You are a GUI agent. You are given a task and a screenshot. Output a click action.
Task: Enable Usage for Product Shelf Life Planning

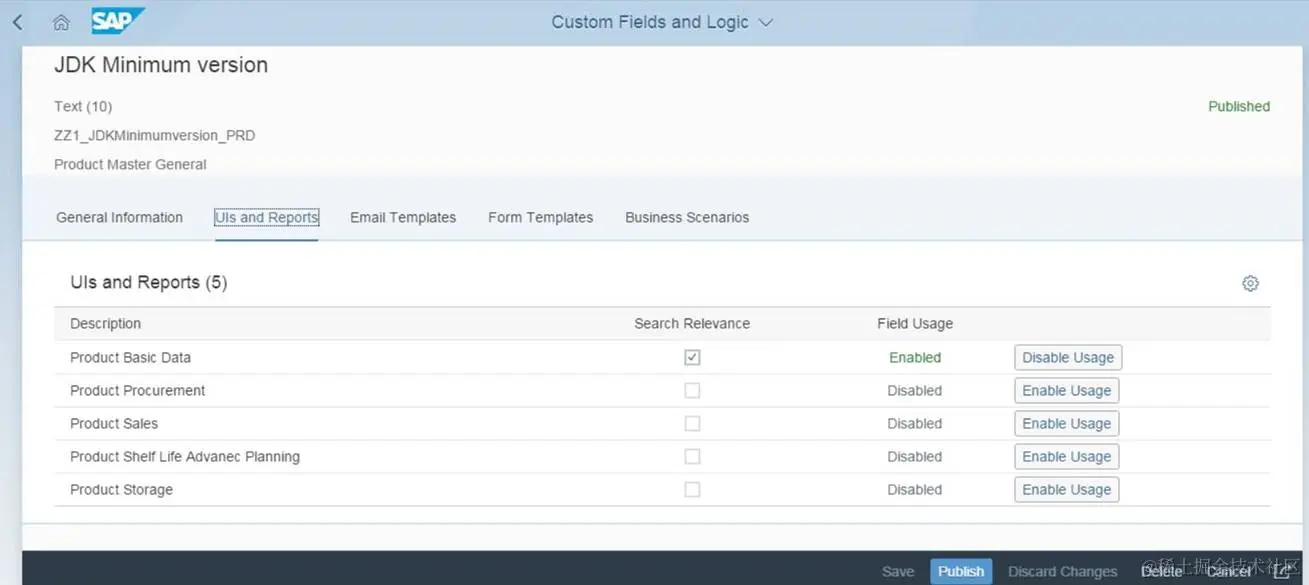(1066, 456)
